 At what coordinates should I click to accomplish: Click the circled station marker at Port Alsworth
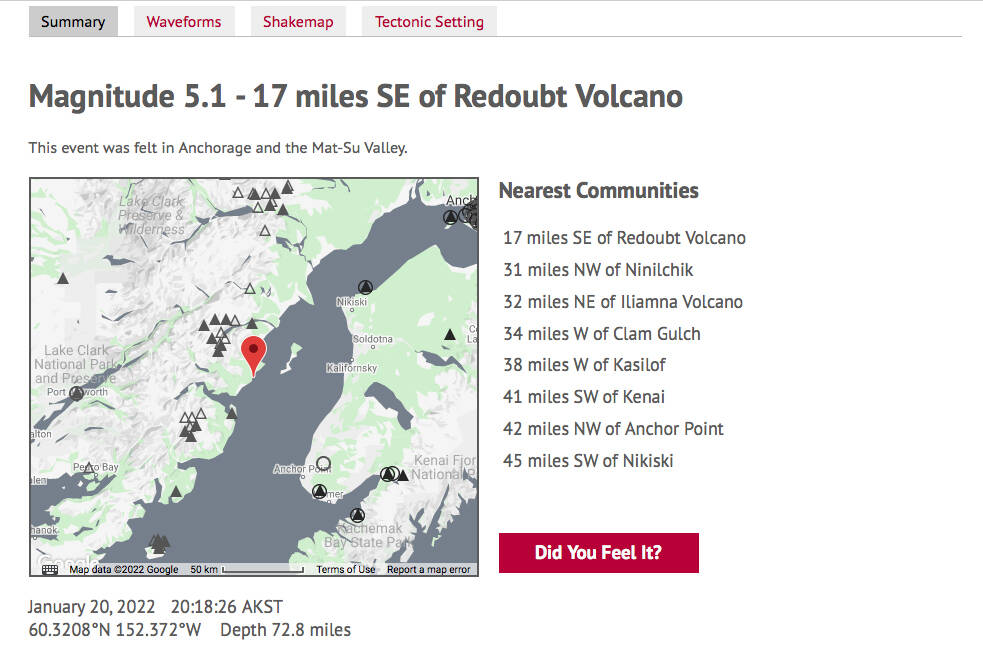pos(76,394)
